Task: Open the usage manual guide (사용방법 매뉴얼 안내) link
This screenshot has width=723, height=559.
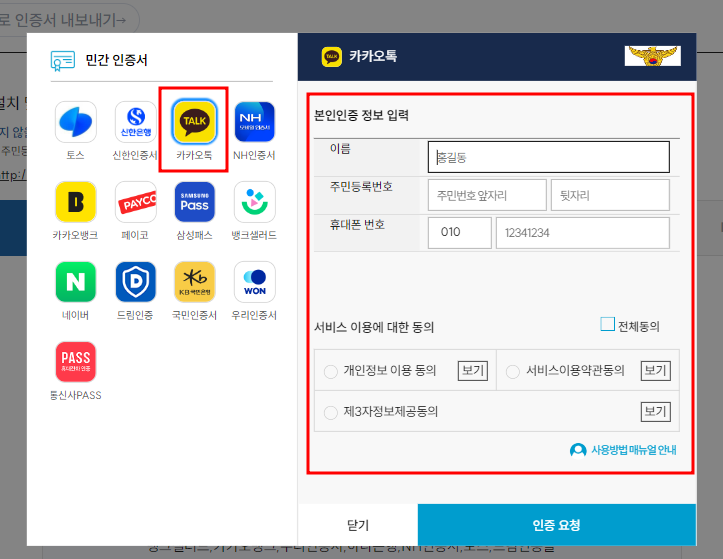Action: [634, 450]
